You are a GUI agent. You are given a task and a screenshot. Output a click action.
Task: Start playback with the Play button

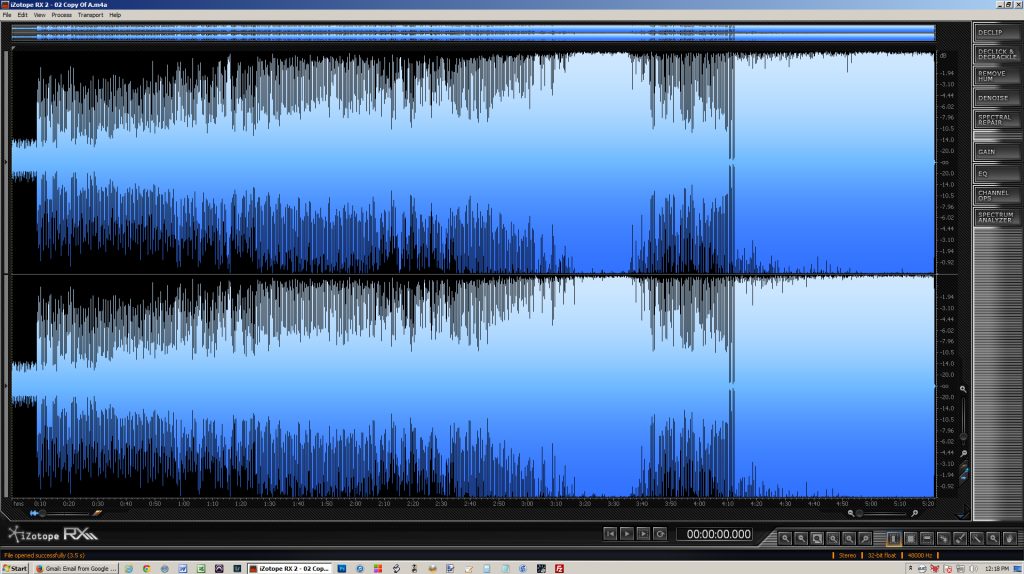(x=626, y=534)
